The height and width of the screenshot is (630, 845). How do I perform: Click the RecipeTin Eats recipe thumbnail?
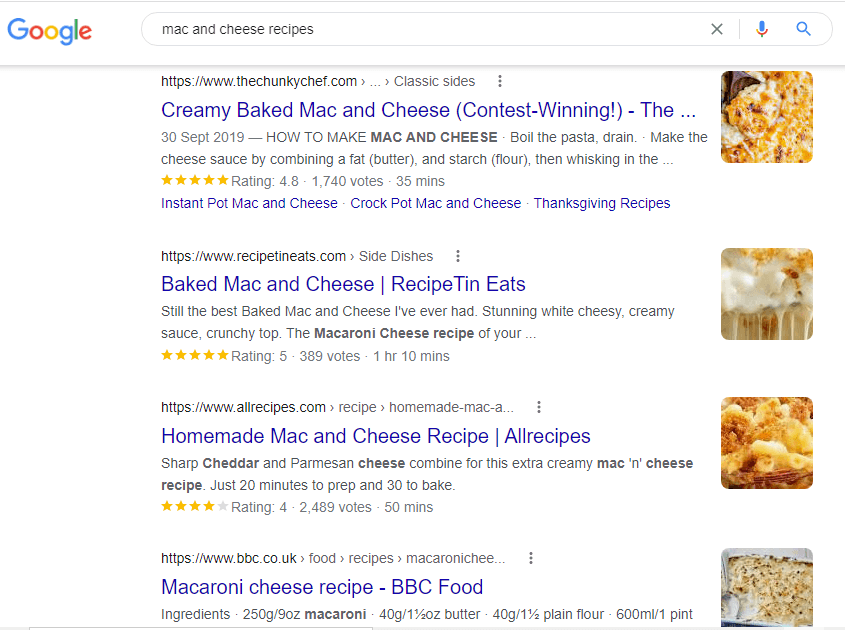click(x=766, y=293)
